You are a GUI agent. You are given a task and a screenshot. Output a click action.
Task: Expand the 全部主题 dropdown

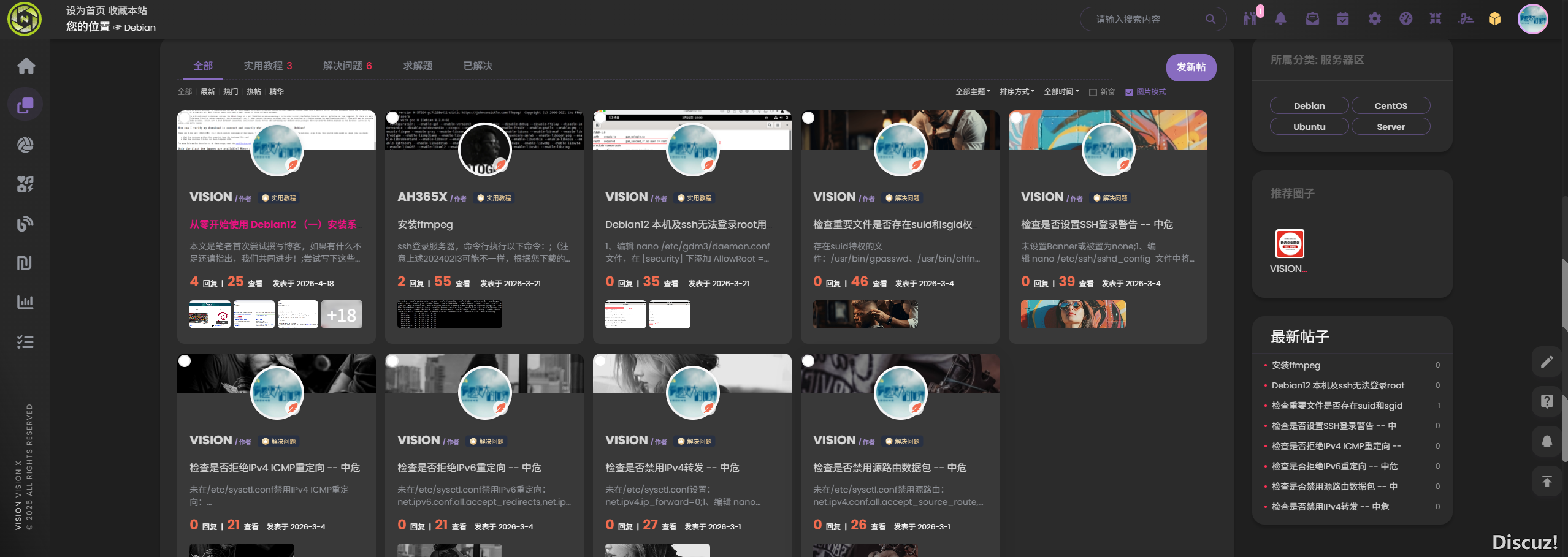click(x=973, y=92)
